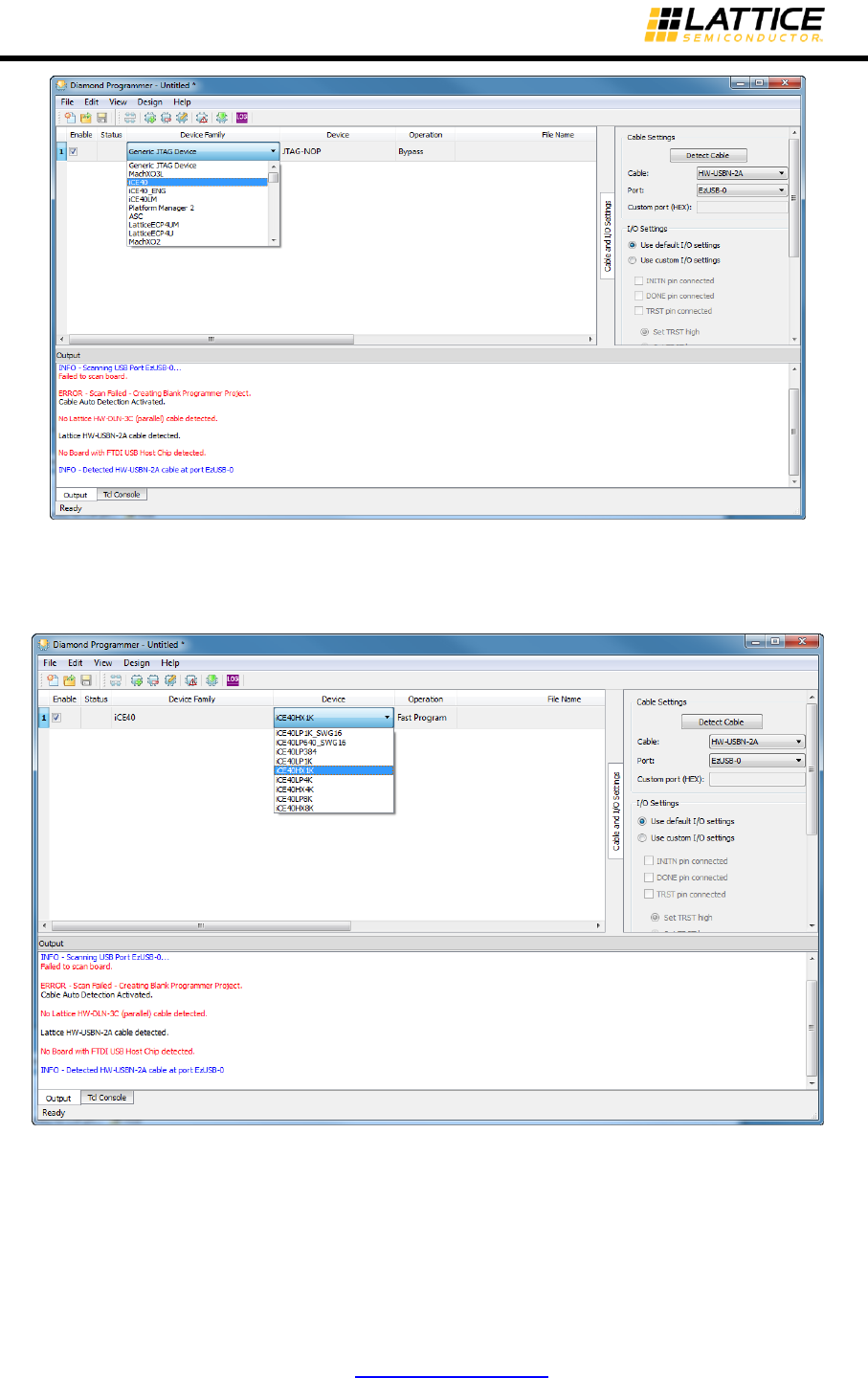Click New project icon in lower window toolbar
The height and width of the screenshot is (1378, 868).
tap(53, 680)
